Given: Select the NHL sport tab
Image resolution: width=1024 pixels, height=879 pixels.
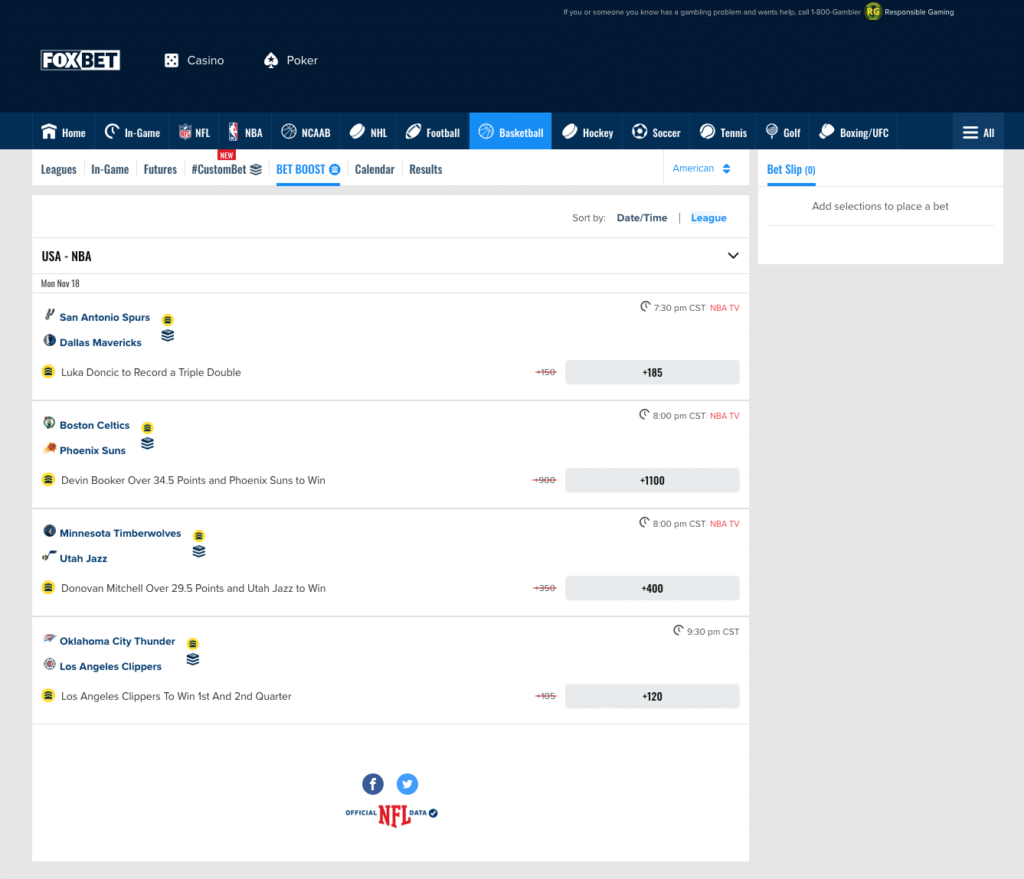Looking at the screenshot, I should pos(368,132).
